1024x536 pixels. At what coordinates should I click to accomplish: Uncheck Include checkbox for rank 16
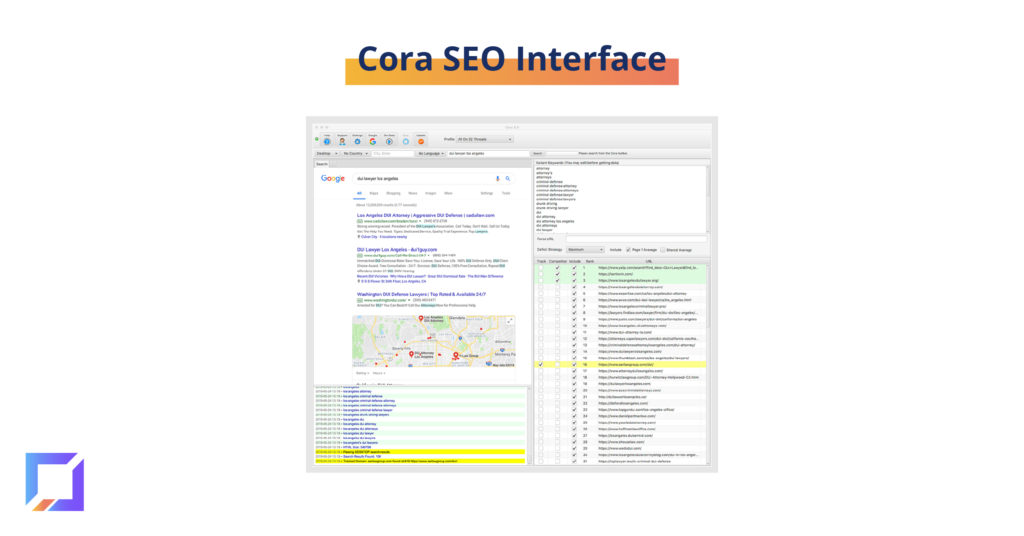574,364
